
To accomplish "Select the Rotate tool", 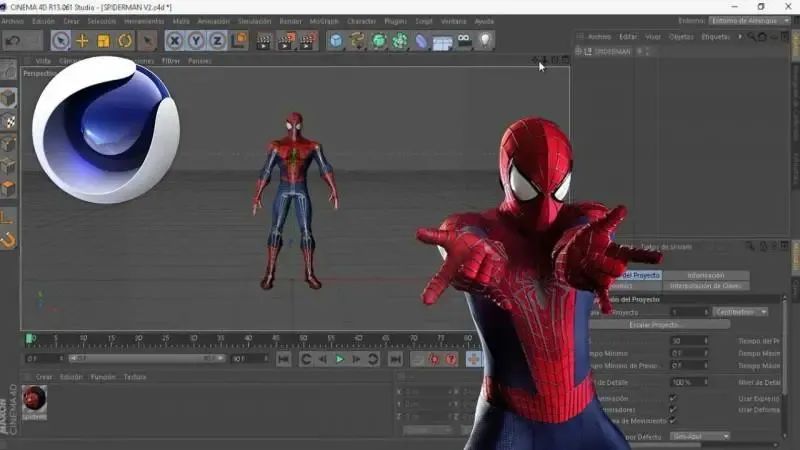I will click(x=125, y=41).
